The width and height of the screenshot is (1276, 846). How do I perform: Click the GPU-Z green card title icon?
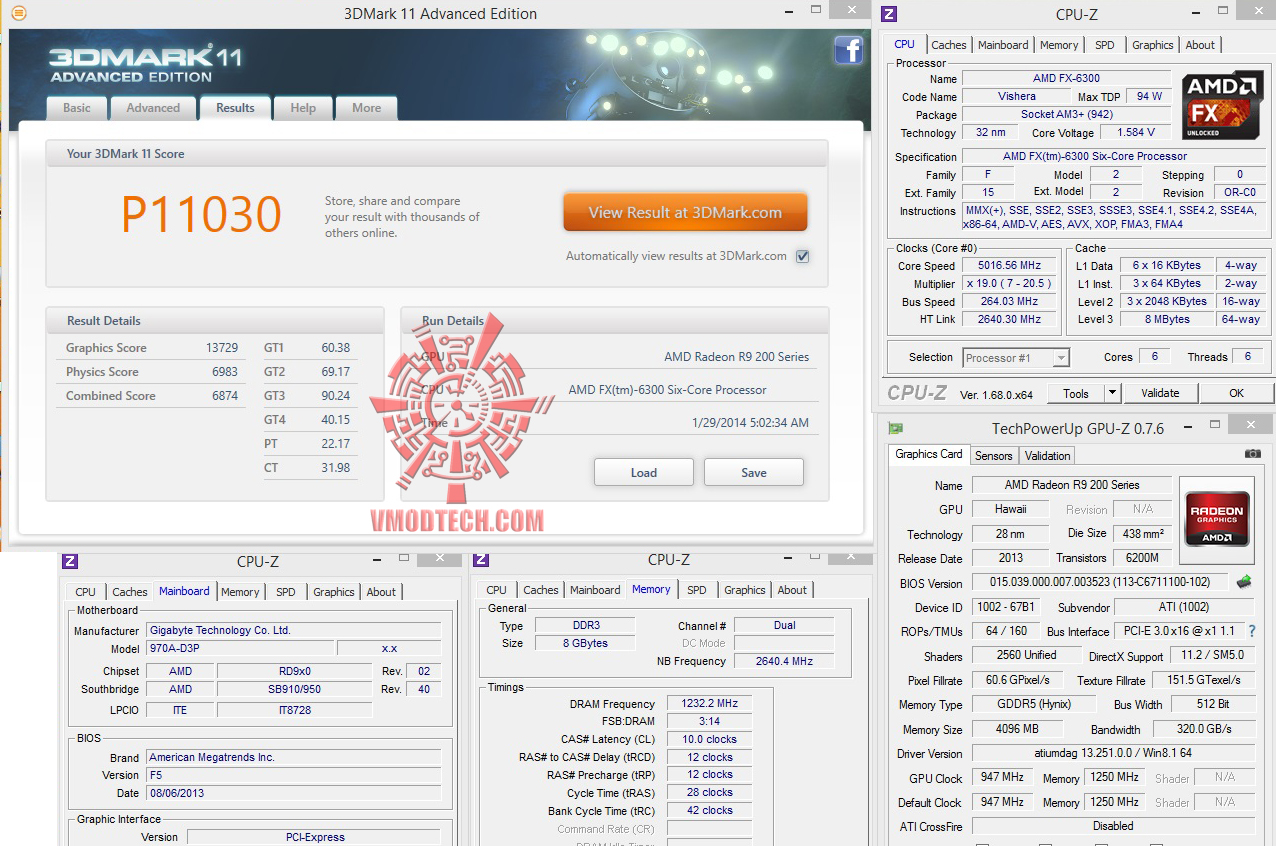click(896, 428)
